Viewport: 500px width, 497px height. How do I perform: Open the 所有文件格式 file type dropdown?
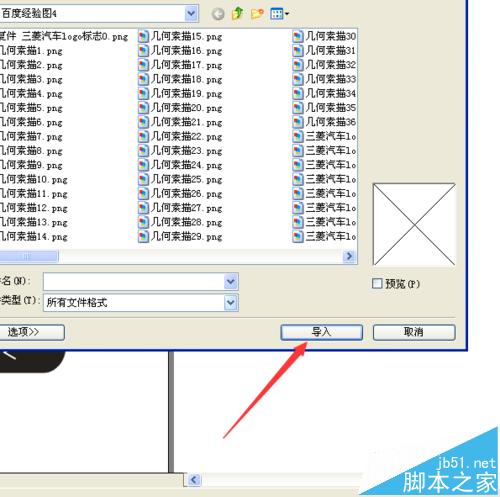231,303
